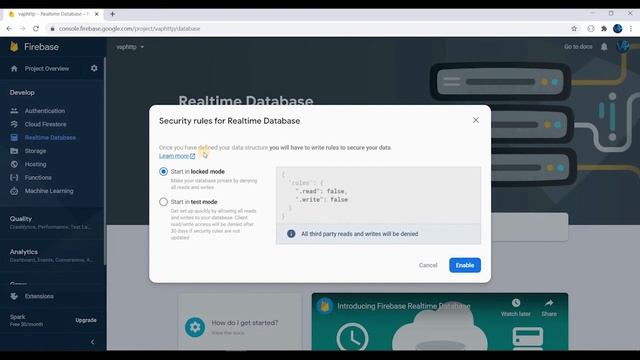Open Introducing Firebase Realtime Database video
Screen dimensions: 640x360
tap(404, 306)
